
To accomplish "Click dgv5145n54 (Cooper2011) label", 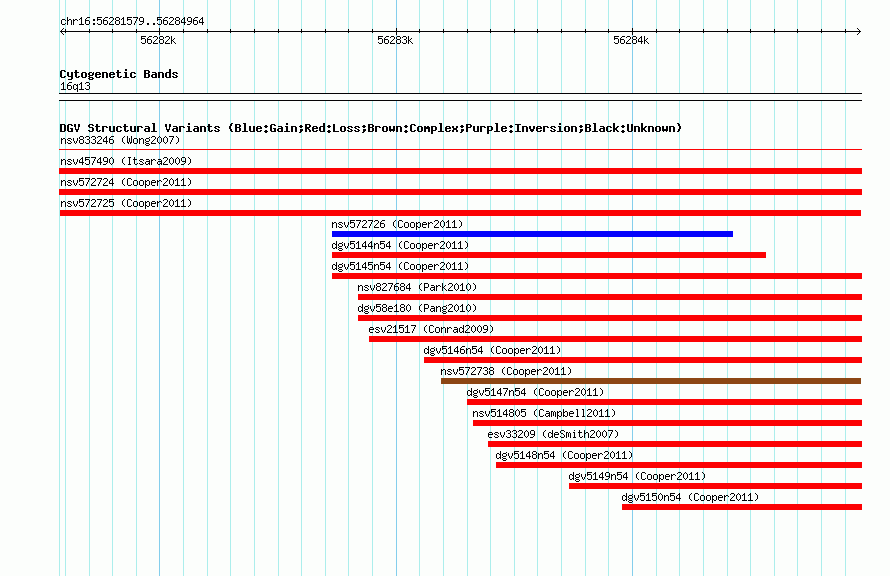I will 400,266.
